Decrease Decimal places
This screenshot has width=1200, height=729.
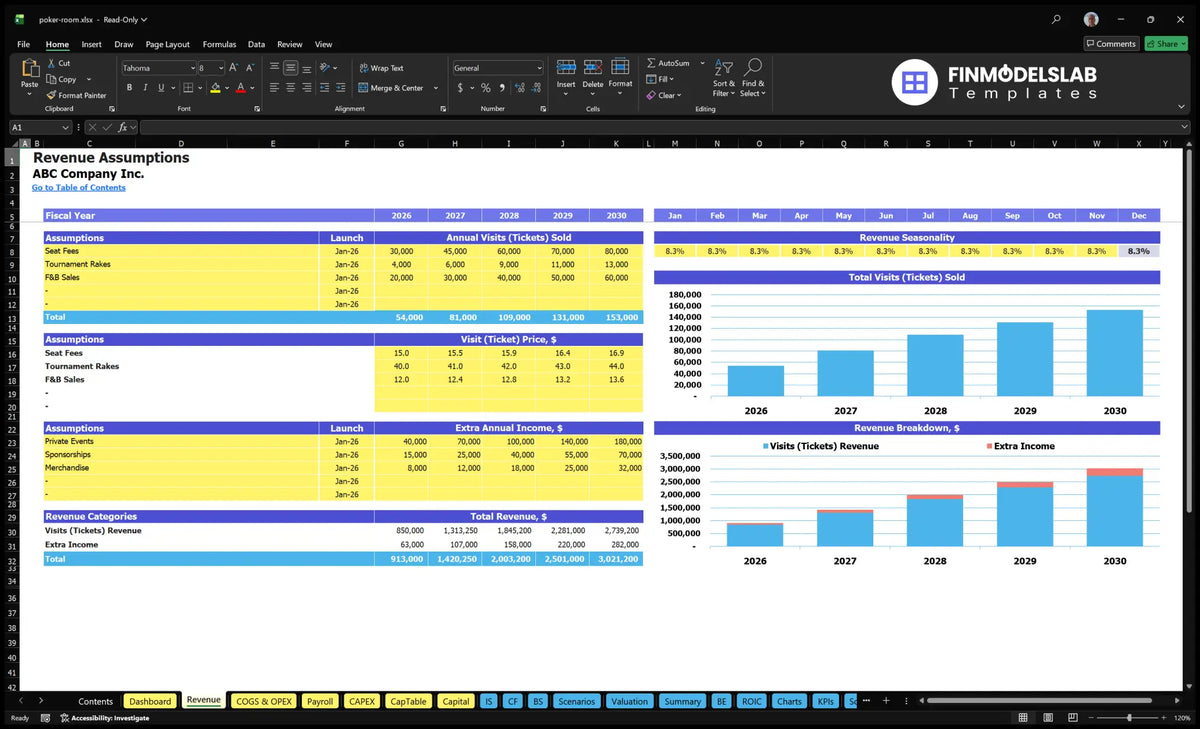(x=534, y=88)
